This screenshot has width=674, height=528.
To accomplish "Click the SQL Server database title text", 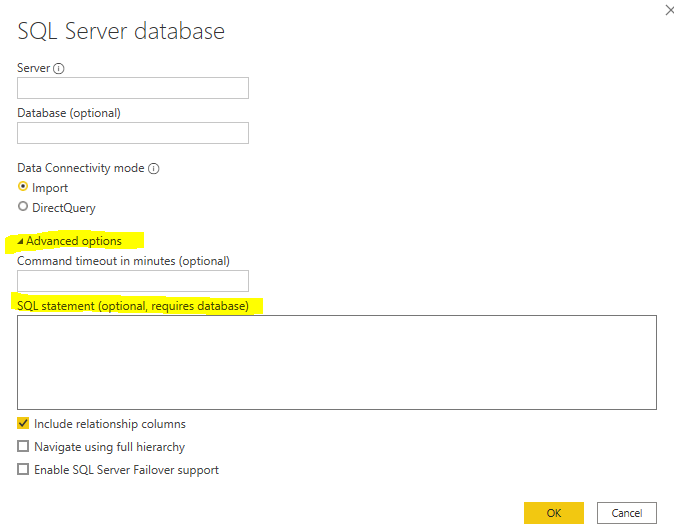I will tap(121, 31).
